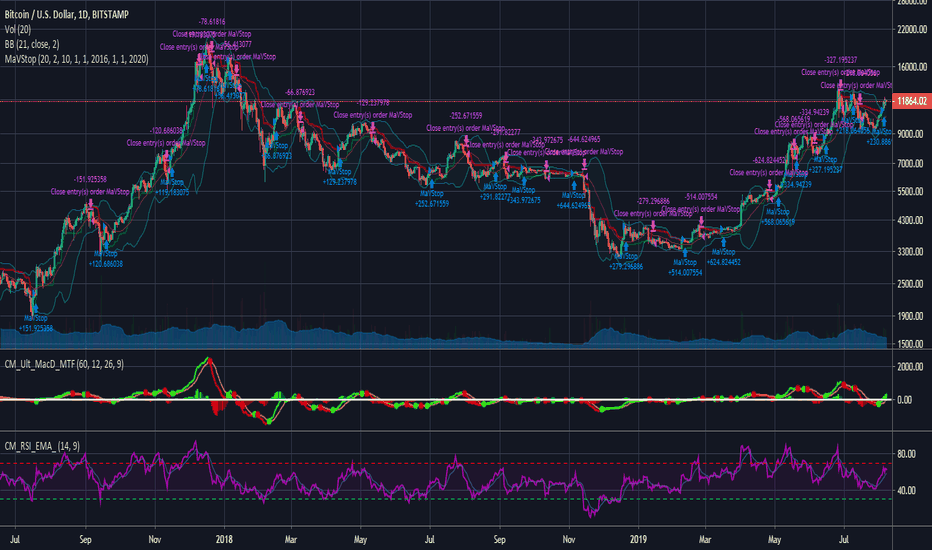The height and width of the screenshot is (550, 932).
Task: Click the +644.624965 MaVStop entry label
Action: (x=574, y=205)
